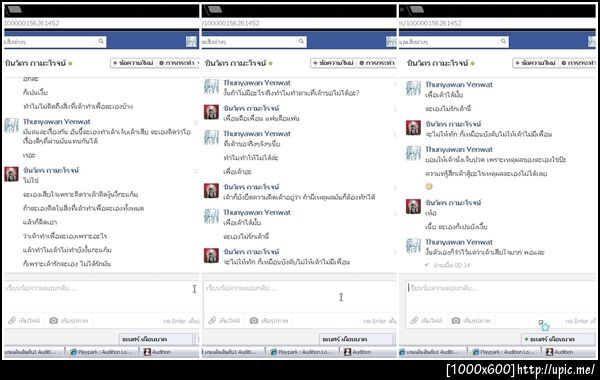
Task: Click topmost Thunyawan Yenwat avatar in middle panel
Action: (x=211, y=86)
